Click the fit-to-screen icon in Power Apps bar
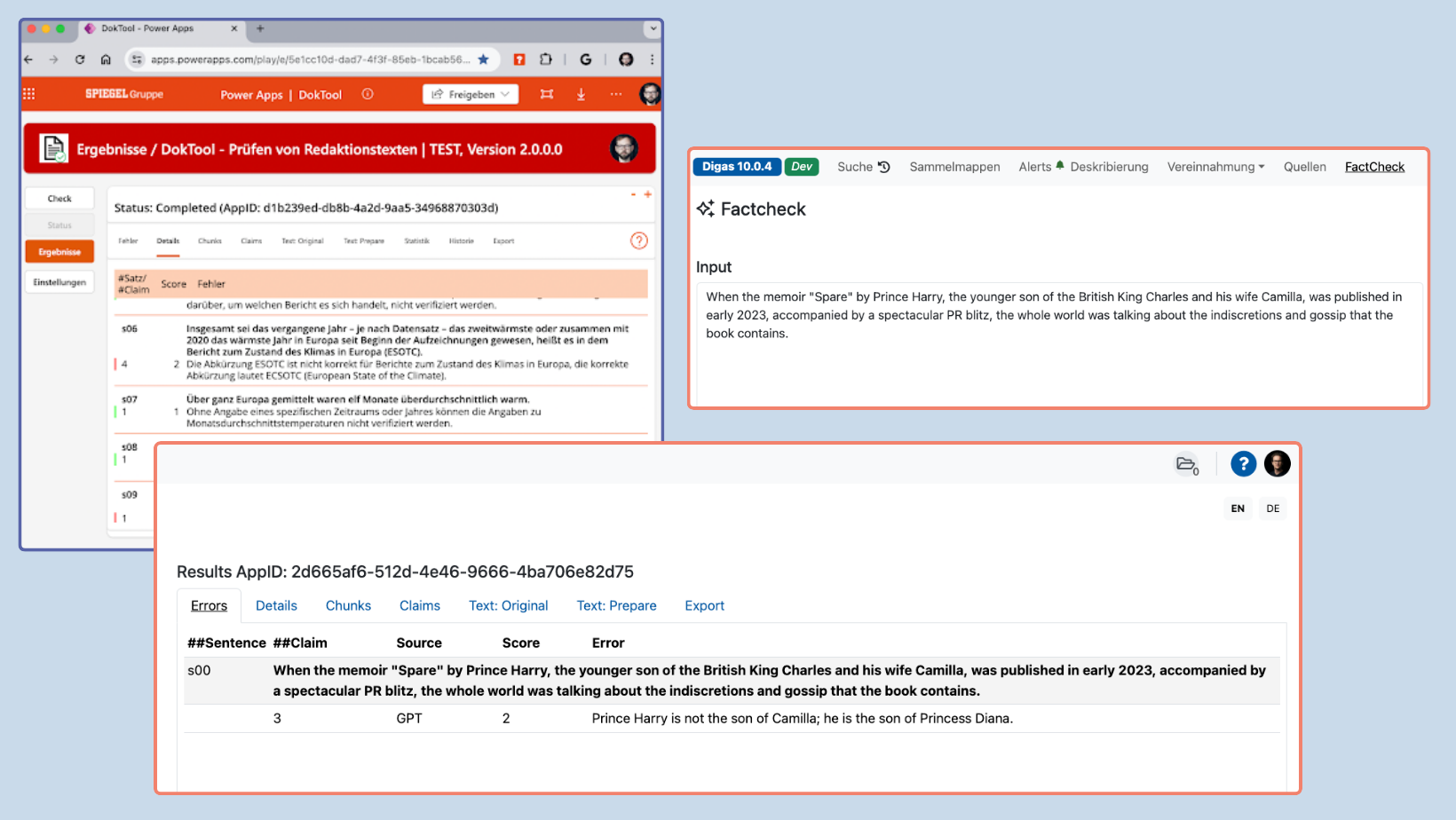1456x820 pixels. click(547, 94)
